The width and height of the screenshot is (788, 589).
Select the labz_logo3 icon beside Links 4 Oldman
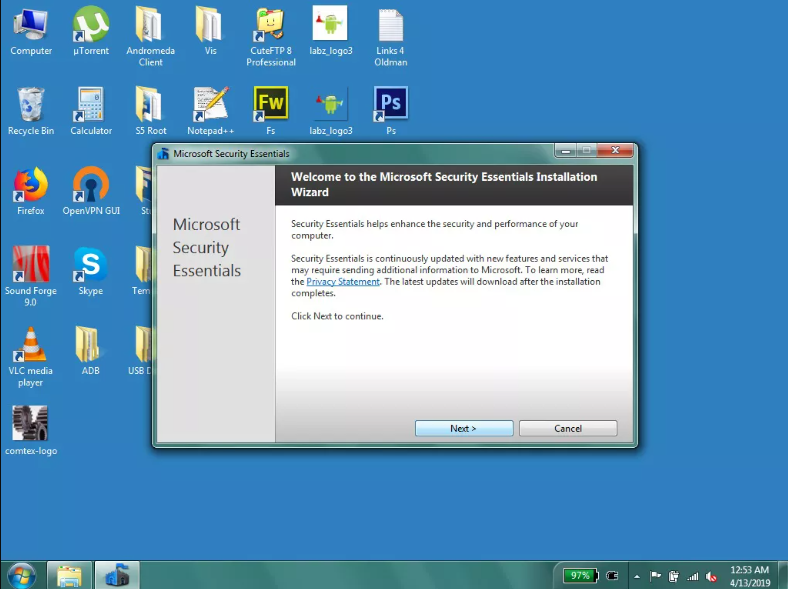click(x=331, y=32)
